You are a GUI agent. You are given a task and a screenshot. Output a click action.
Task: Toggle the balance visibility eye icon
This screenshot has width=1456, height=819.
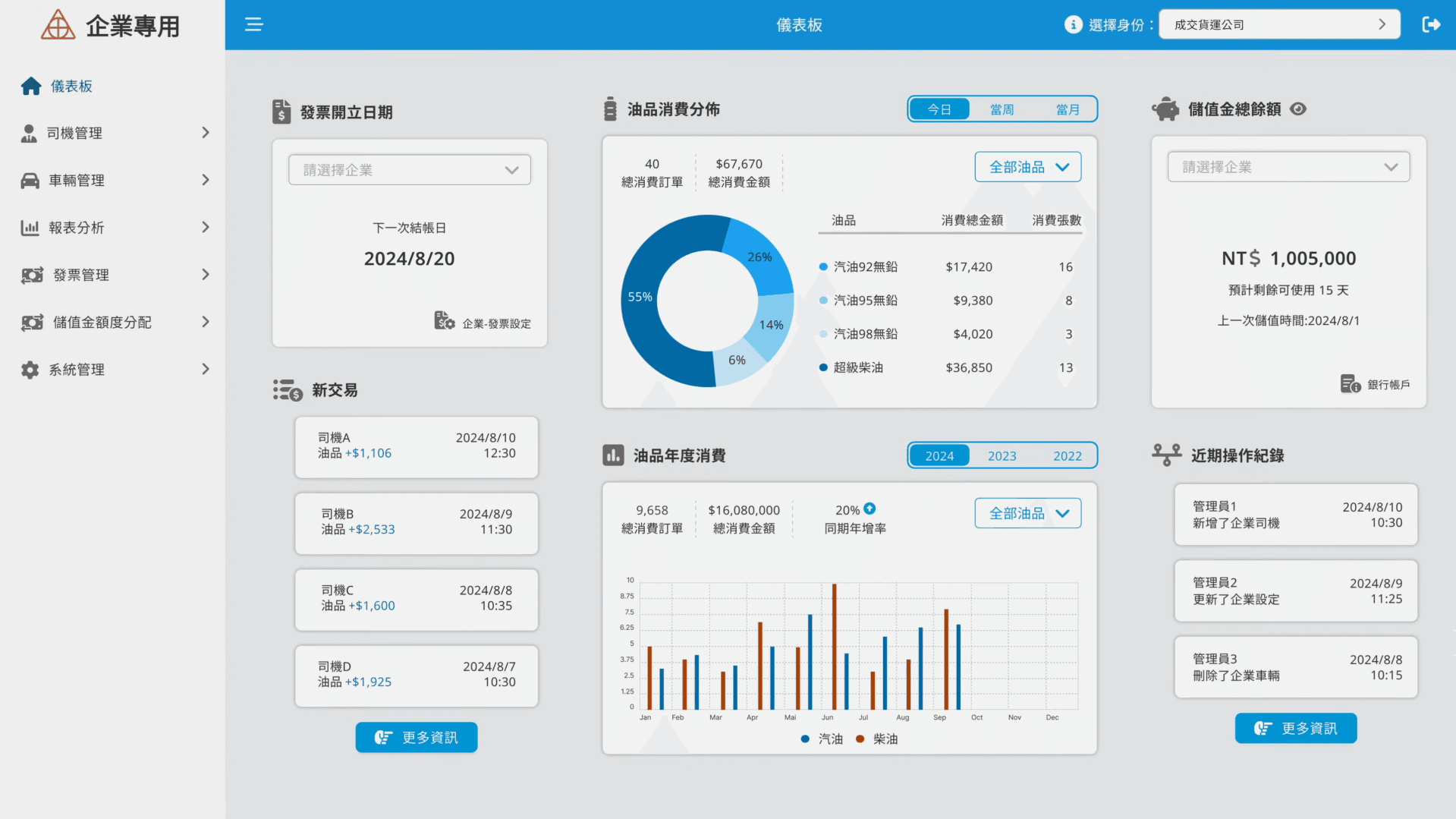click(1298, 109)
